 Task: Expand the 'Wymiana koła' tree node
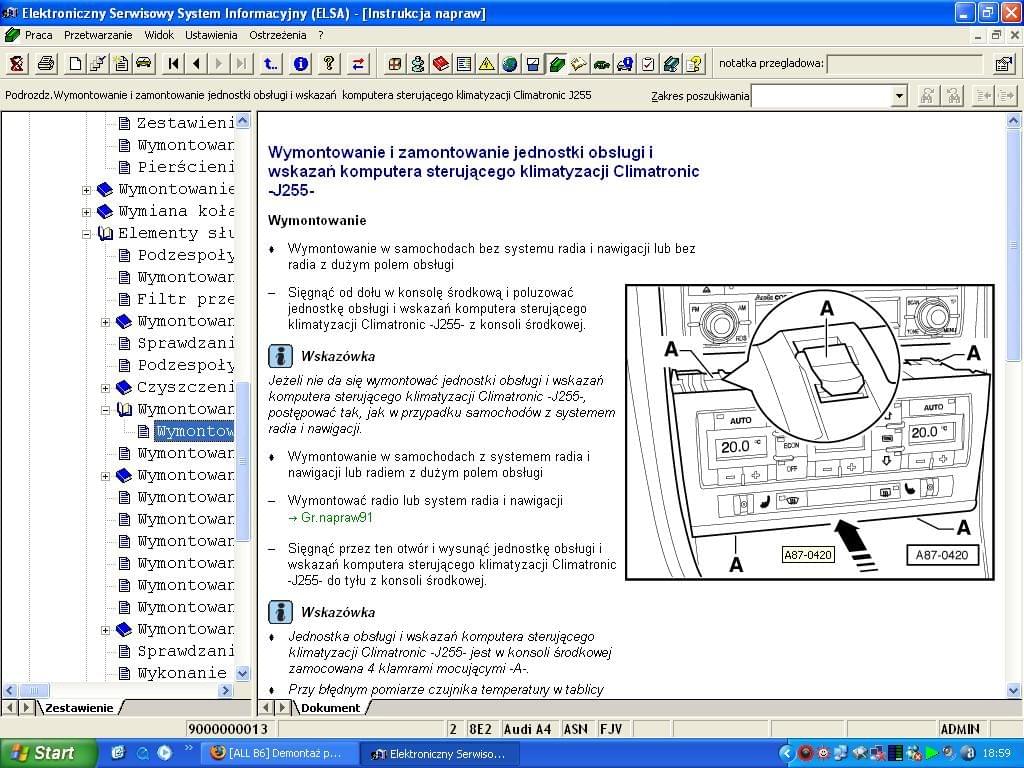[86, 212]
